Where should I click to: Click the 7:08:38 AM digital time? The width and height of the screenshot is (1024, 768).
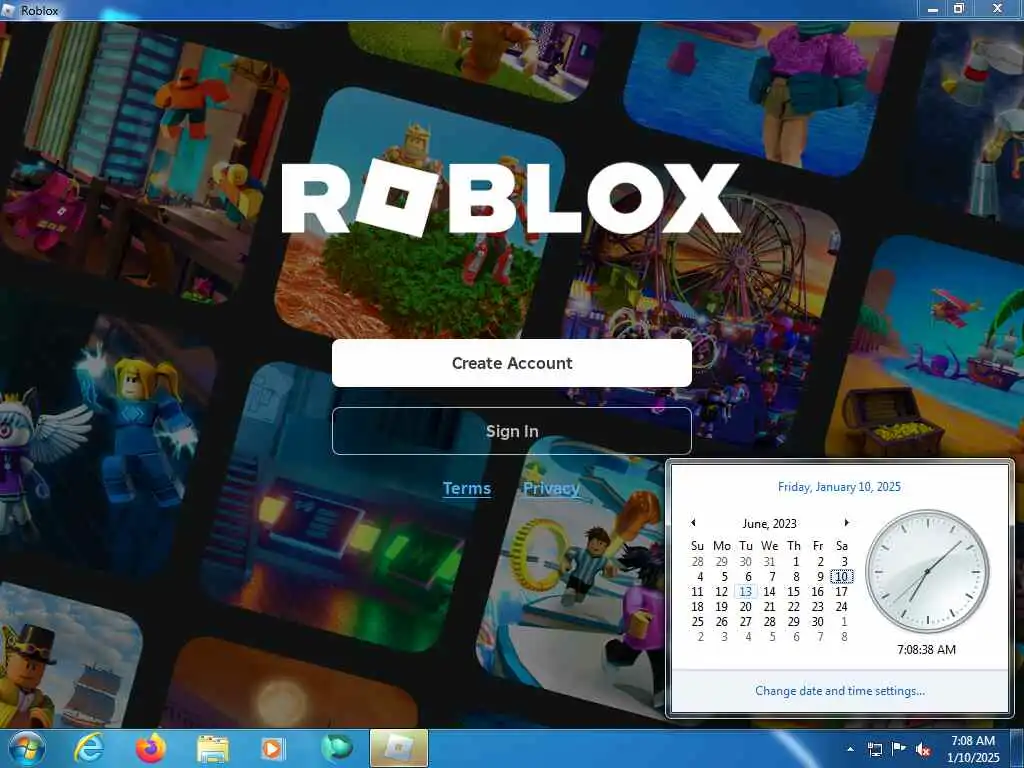click(x=926, y=650)
